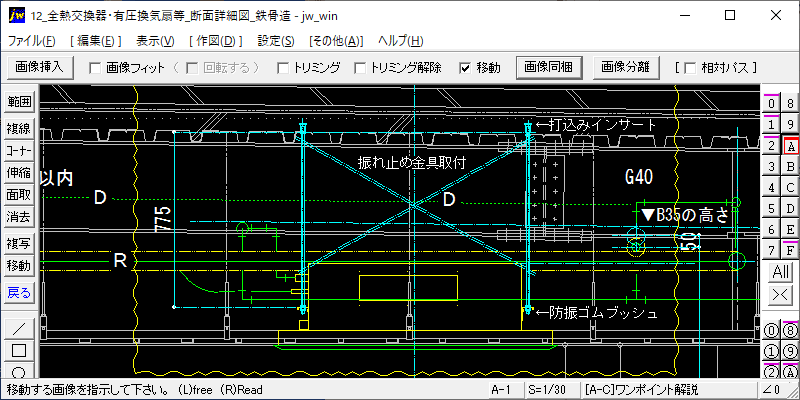Click the 画像分離 button

627,67
